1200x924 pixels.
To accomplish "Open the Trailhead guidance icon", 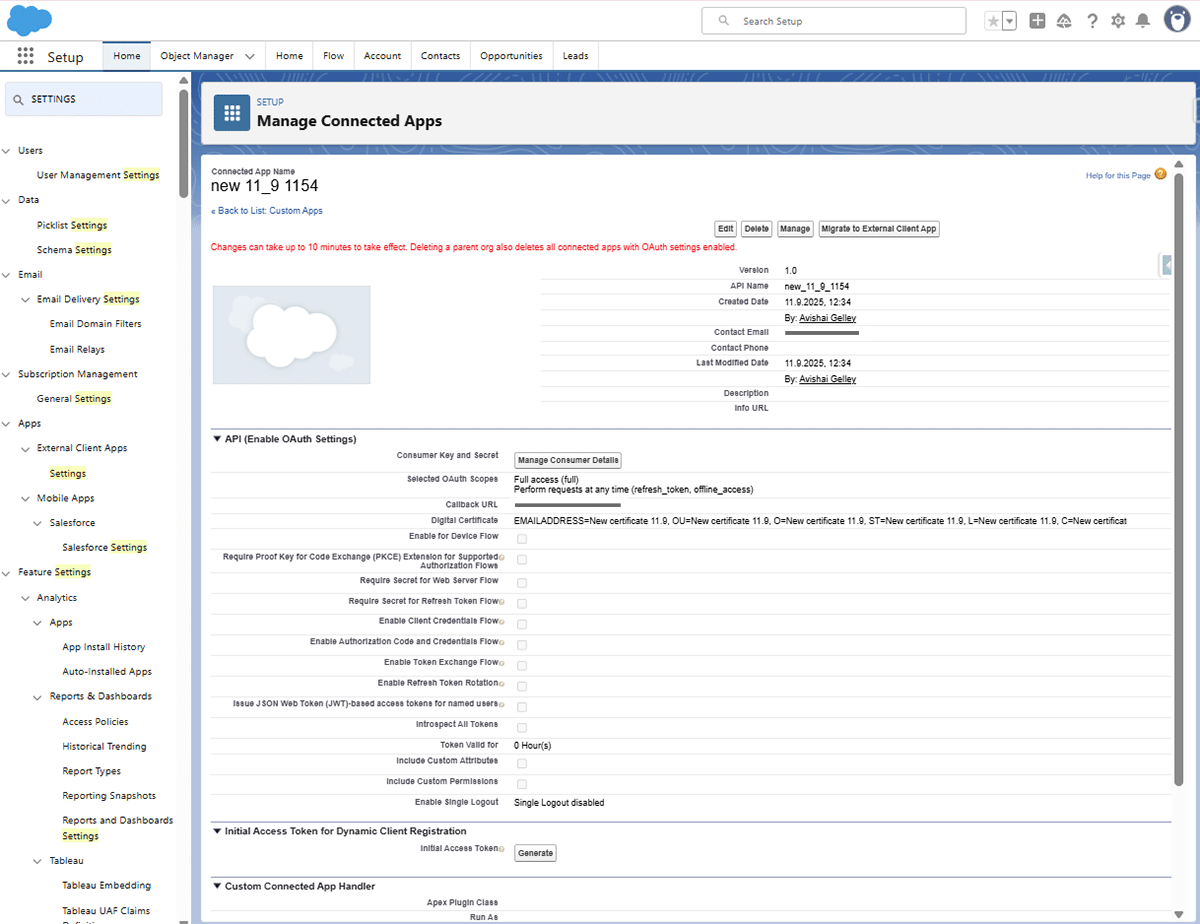I will pyautogui.click(x=1064, y=21).
